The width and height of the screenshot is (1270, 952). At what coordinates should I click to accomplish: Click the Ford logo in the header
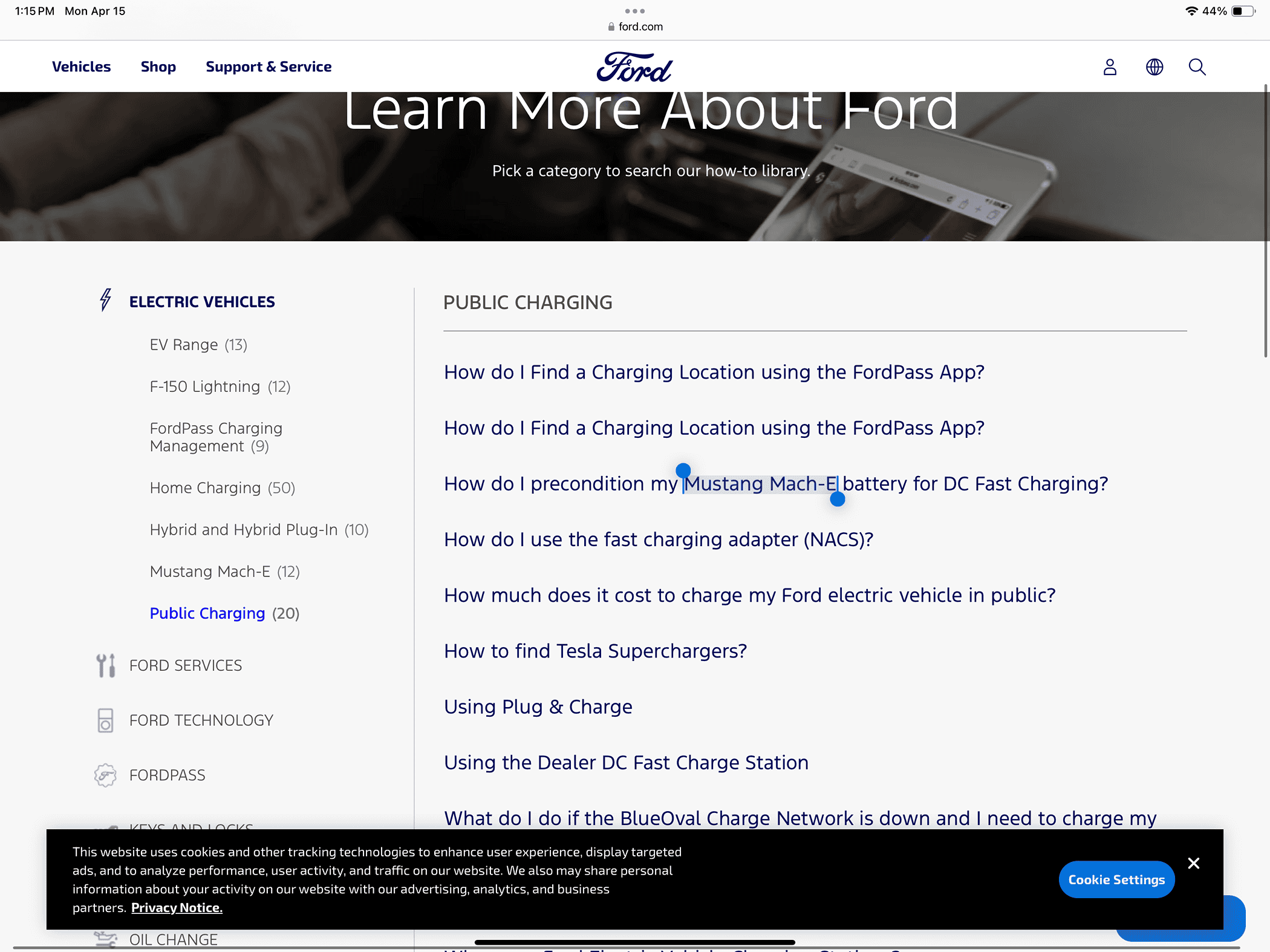point(635,66)
